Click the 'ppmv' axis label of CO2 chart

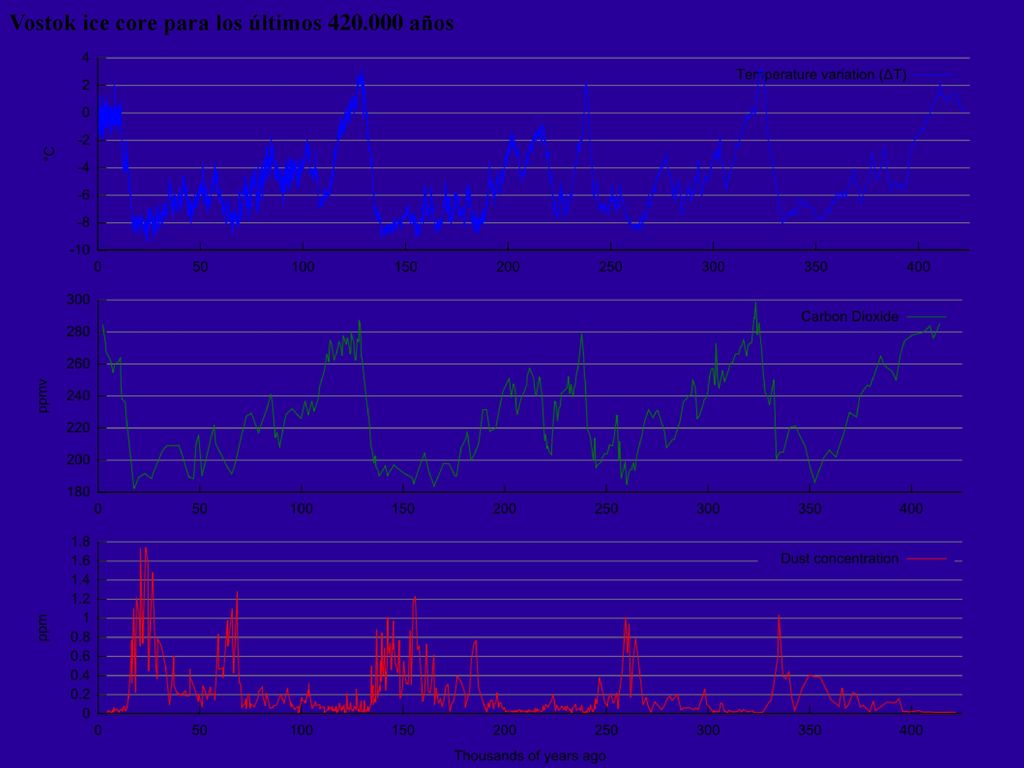coord(43,396)
